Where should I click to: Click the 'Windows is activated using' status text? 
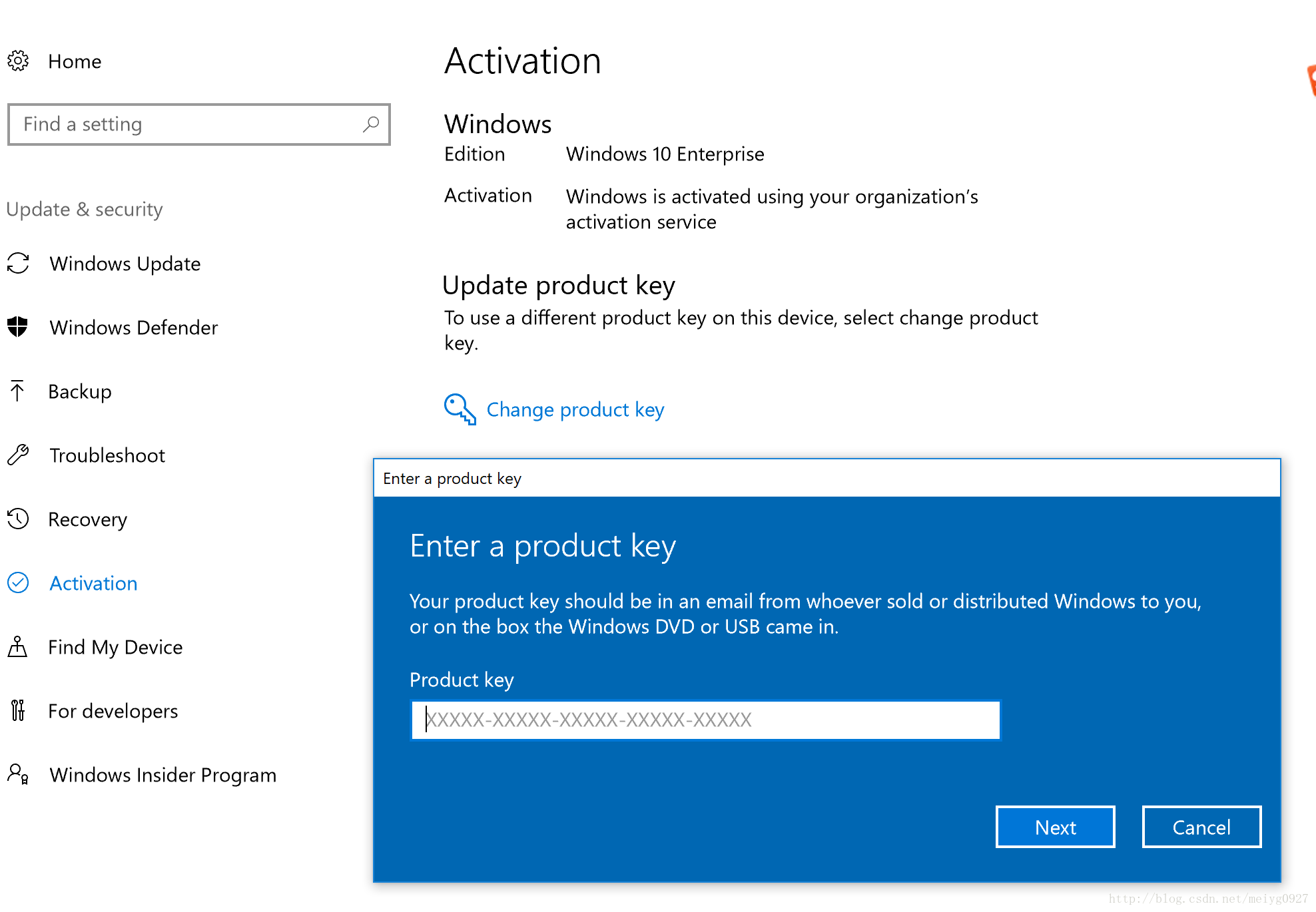772,209
